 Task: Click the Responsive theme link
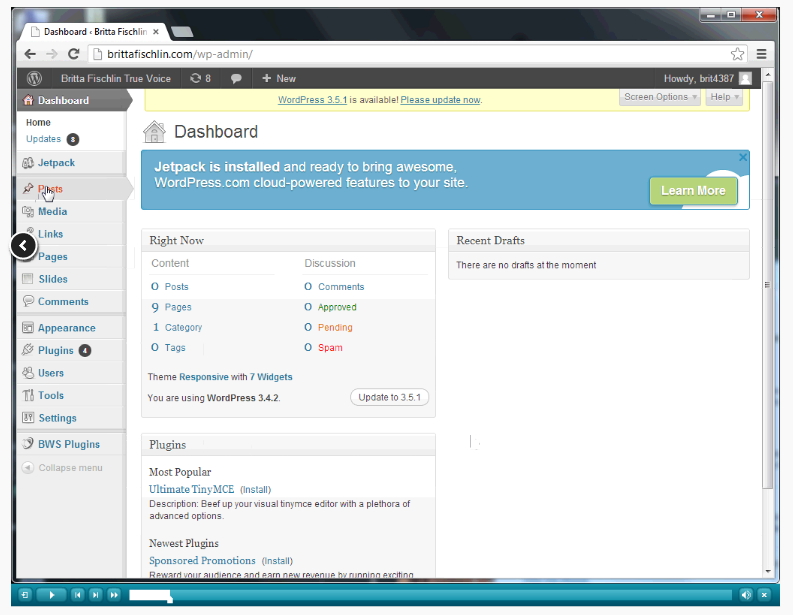204,377
